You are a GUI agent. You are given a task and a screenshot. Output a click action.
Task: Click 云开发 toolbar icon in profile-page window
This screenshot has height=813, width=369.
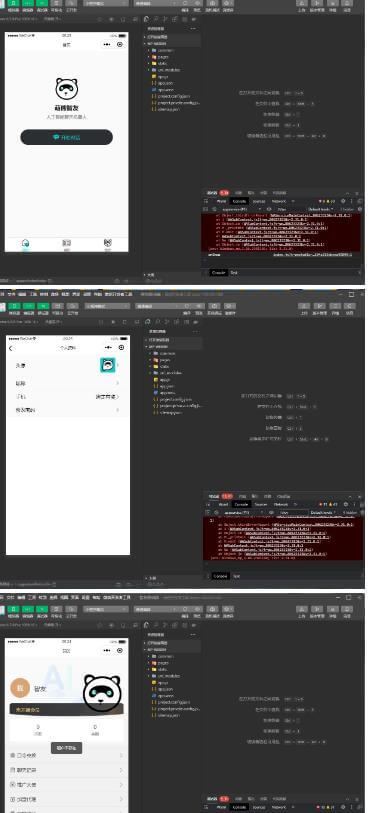coord(73,306)
